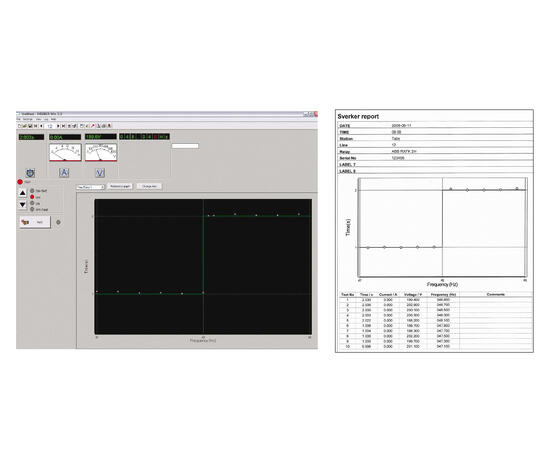This screenshot has height=450, width=550.
Task: Click the record number field showing 12
Action: [50, 126]
